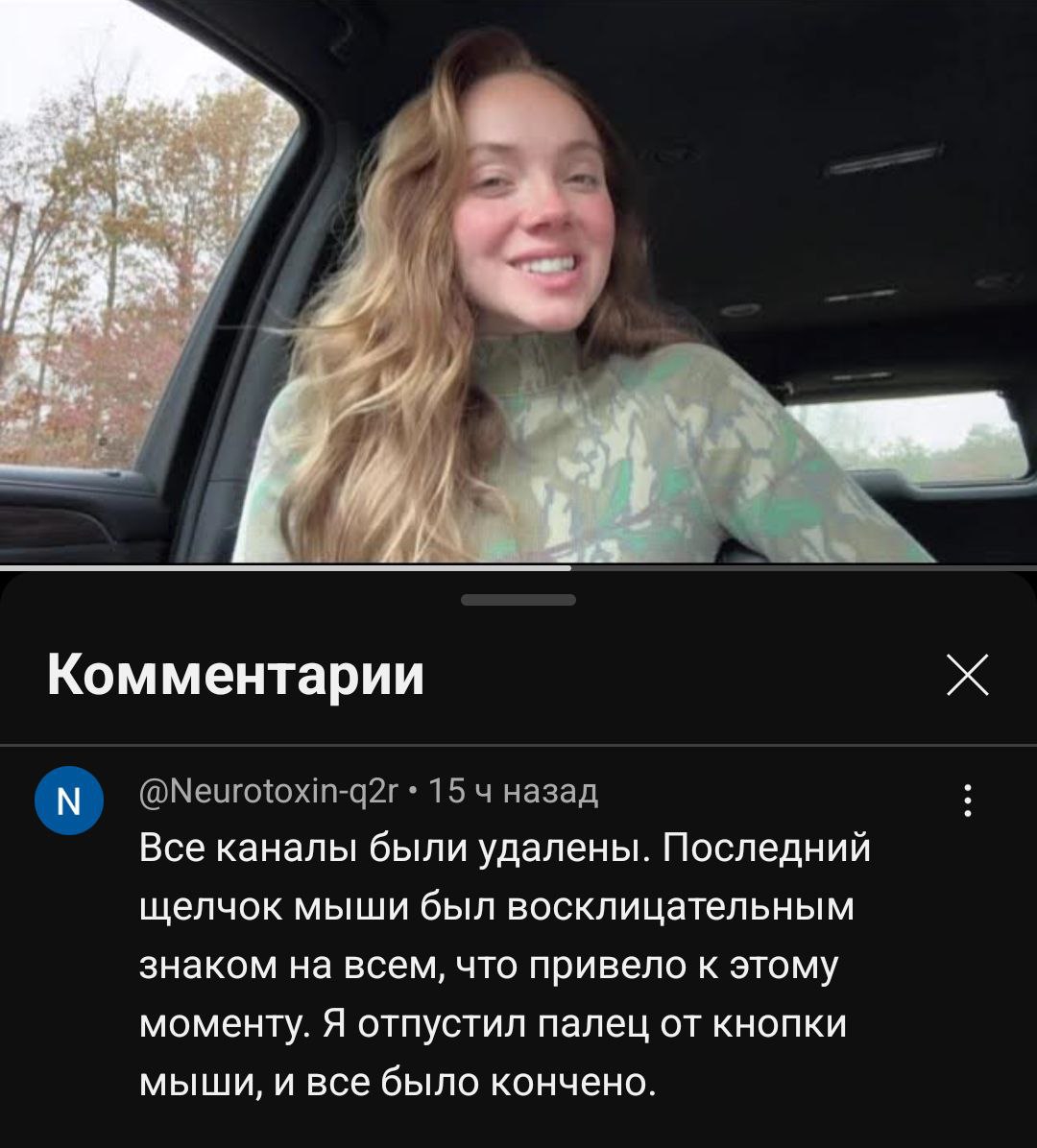Tap the comment line starting 'моменту. Я отпустил'
1037x1148 pixels.
[x=493, y=1024]
